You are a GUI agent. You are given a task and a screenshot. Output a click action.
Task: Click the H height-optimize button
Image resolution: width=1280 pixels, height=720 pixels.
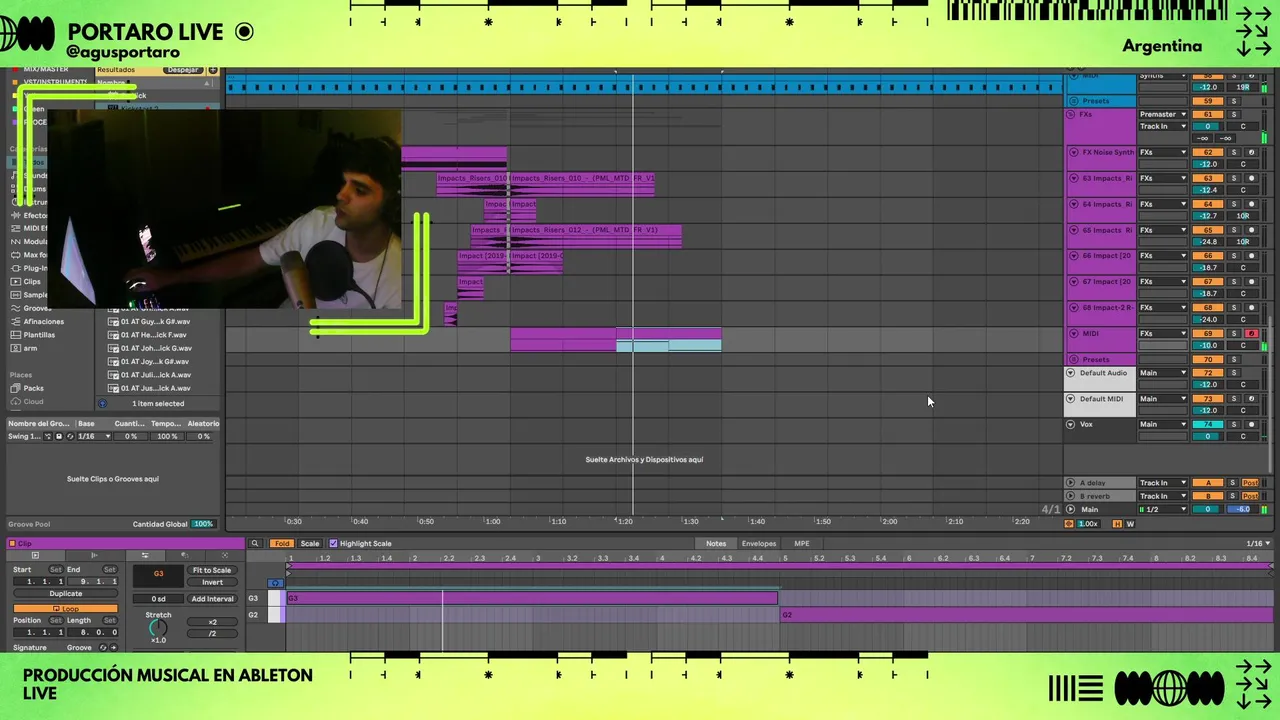[1117, 524]
